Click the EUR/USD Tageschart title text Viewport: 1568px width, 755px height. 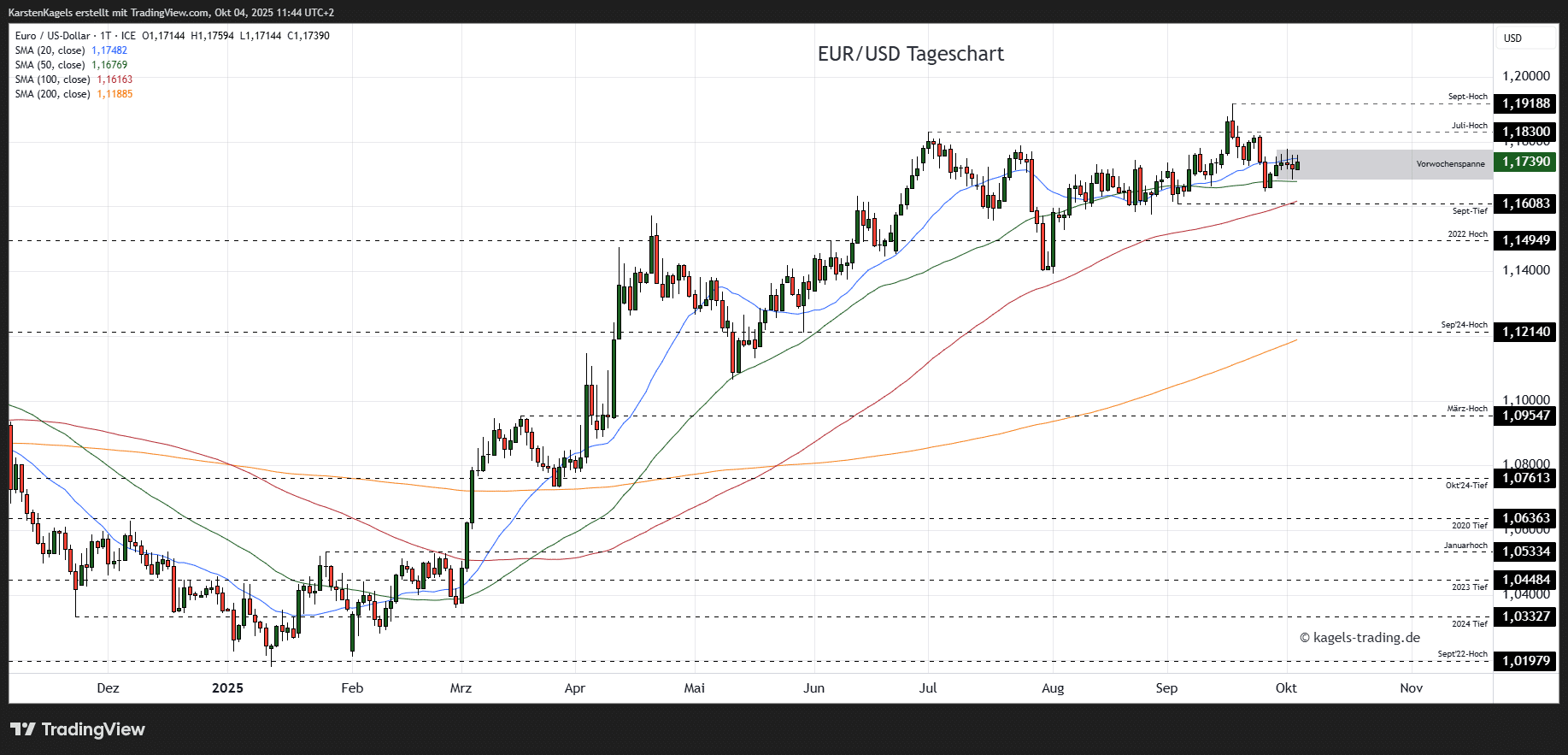coord(910,54)
